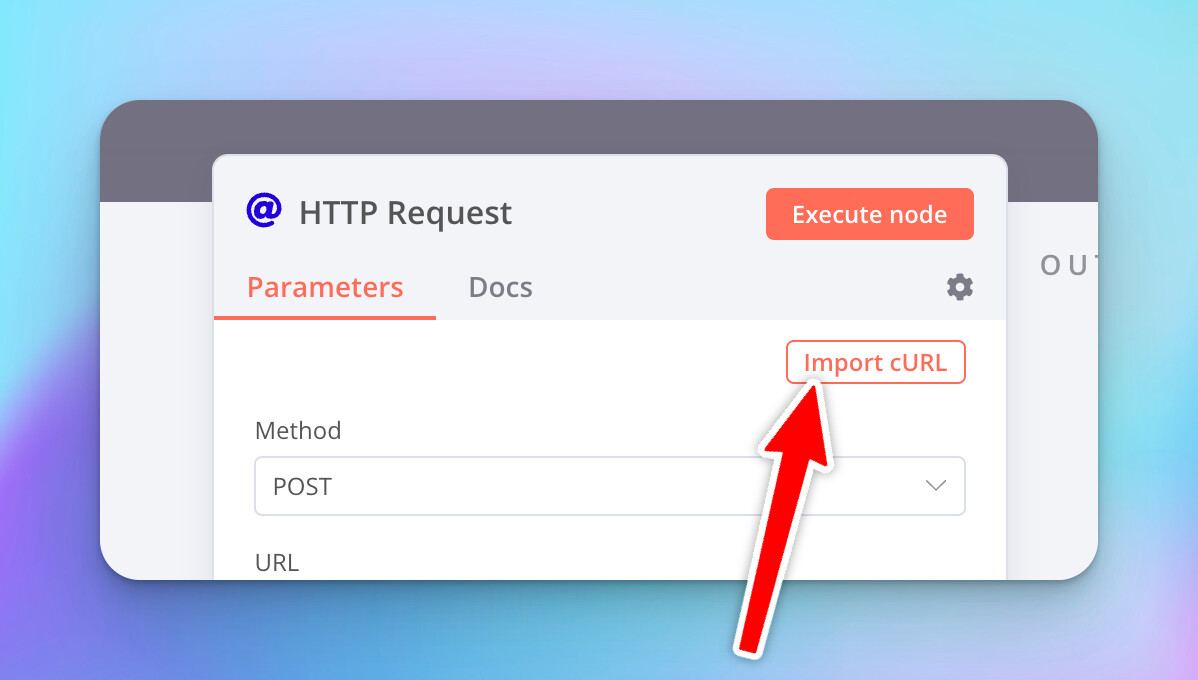
Task: Click the Method field label
Action: tap(298, 431)
